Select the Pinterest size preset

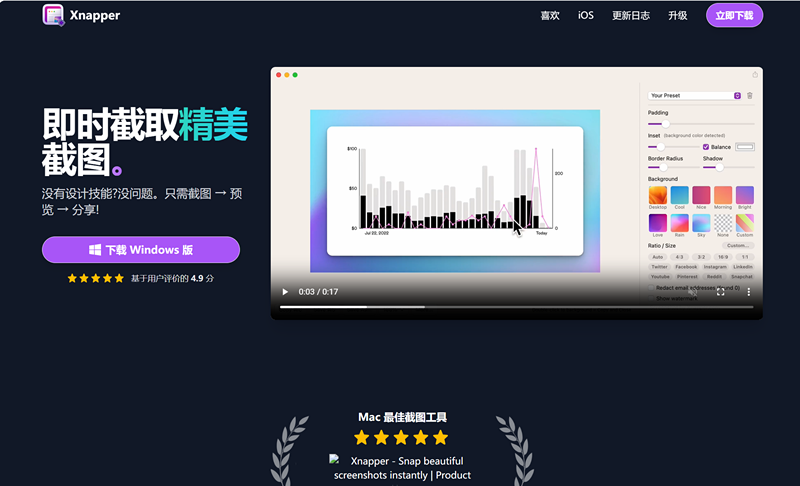point(687,276)
